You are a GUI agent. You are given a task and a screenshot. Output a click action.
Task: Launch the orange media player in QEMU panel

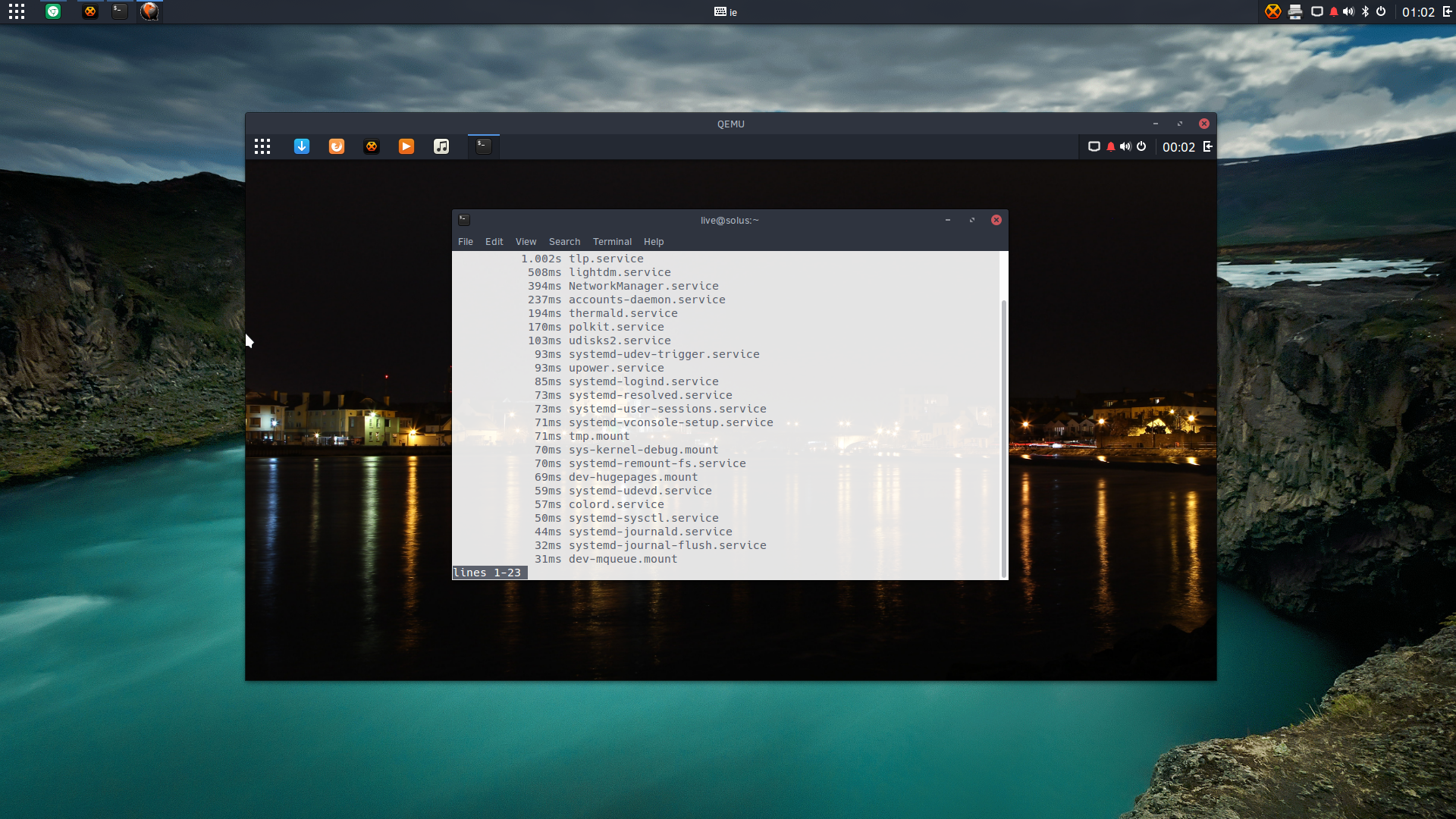406,146
